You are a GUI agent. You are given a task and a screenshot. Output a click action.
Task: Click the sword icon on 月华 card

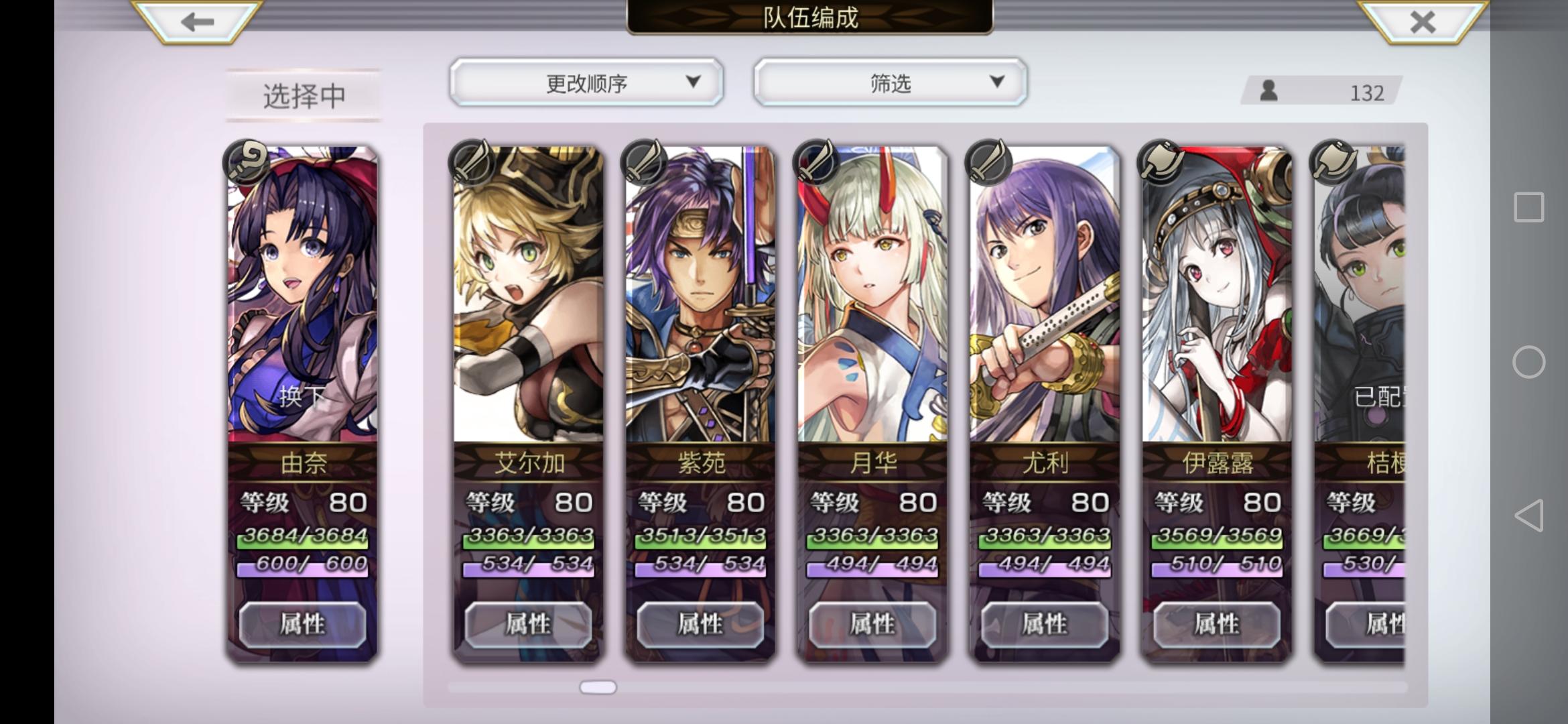click(x=815, y=162)
